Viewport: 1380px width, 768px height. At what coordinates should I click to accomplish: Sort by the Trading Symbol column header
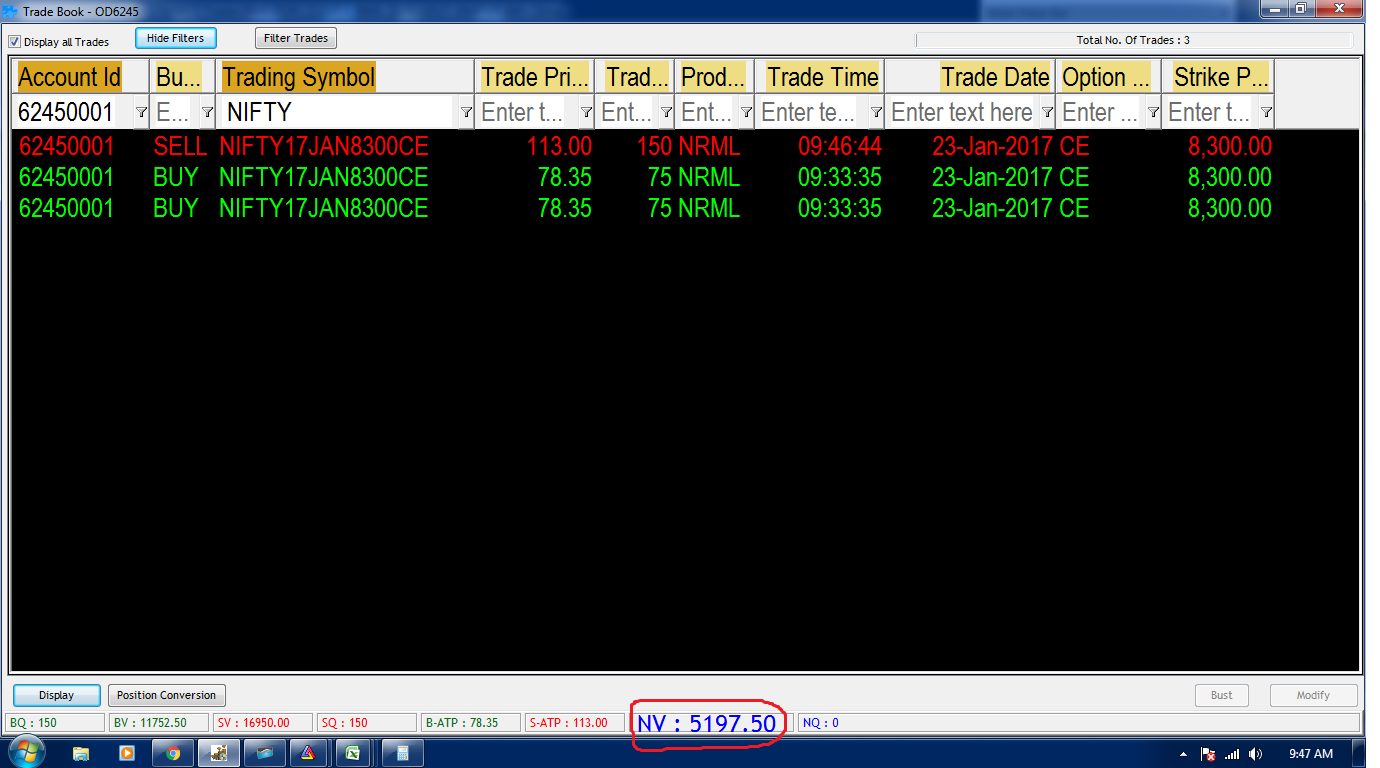pos(345,77)
